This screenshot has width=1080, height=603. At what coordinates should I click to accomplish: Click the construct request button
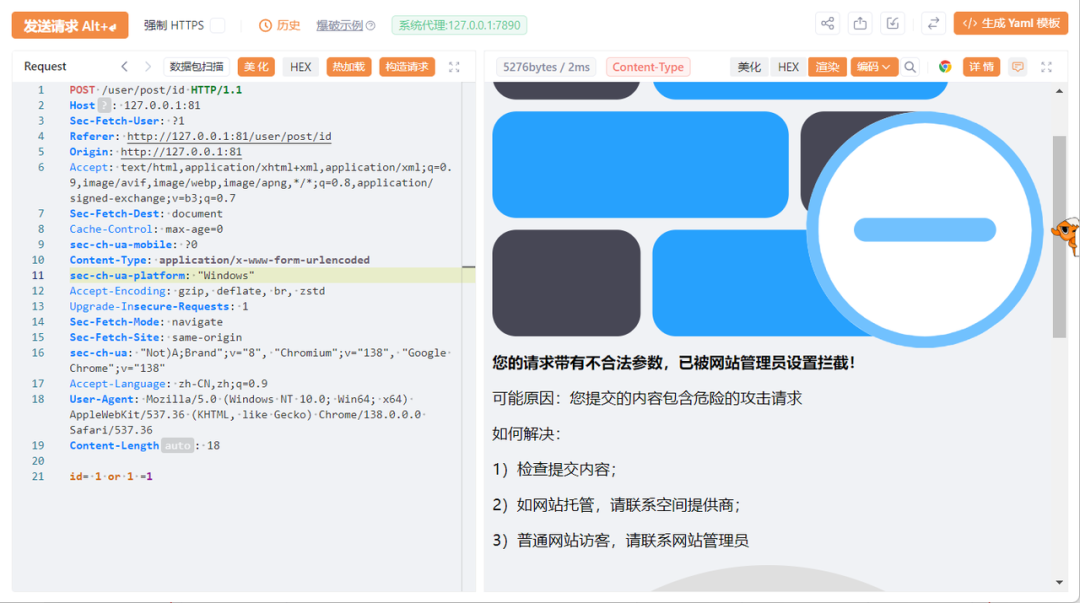406,67
